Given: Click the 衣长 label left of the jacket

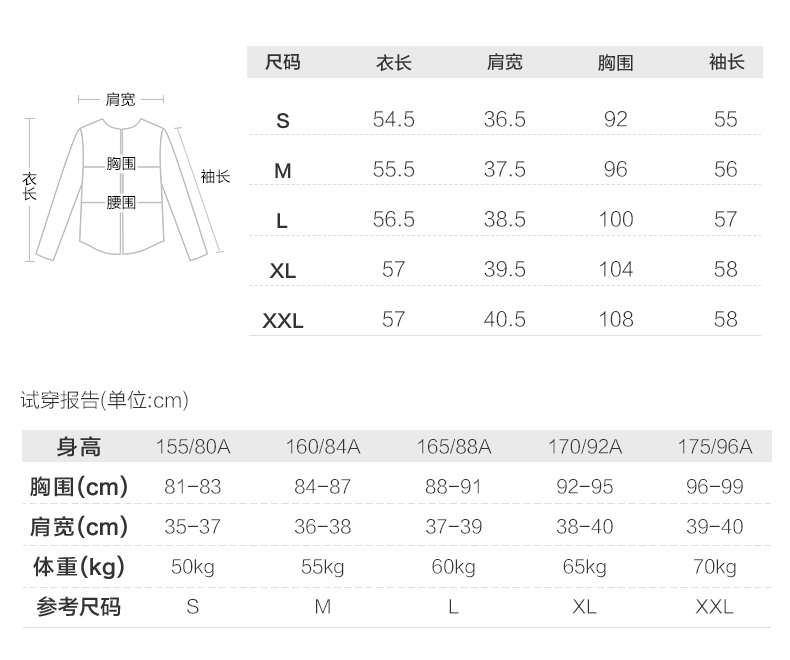Looking at the screenshot, I should [30, 186].
